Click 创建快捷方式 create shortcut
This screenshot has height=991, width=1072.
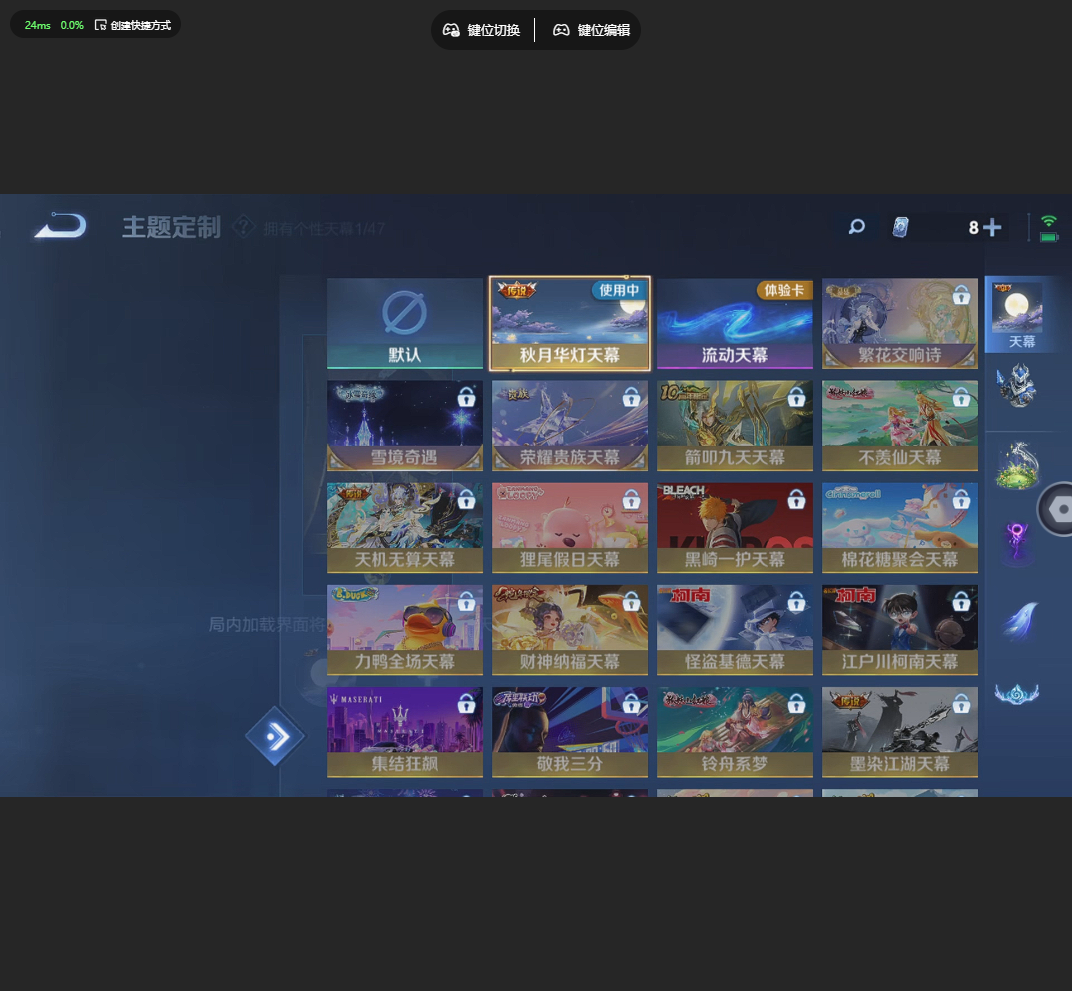(x=133, y=25)
